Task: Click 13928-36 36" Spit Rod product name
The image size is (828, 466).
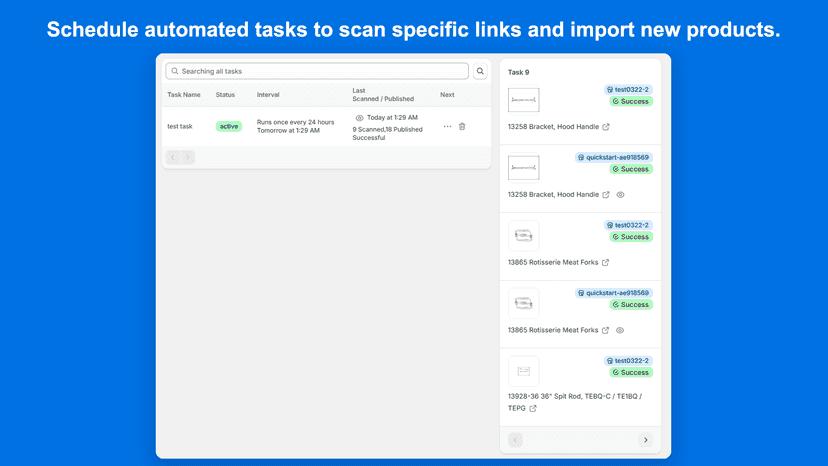Action: (575, 402)
